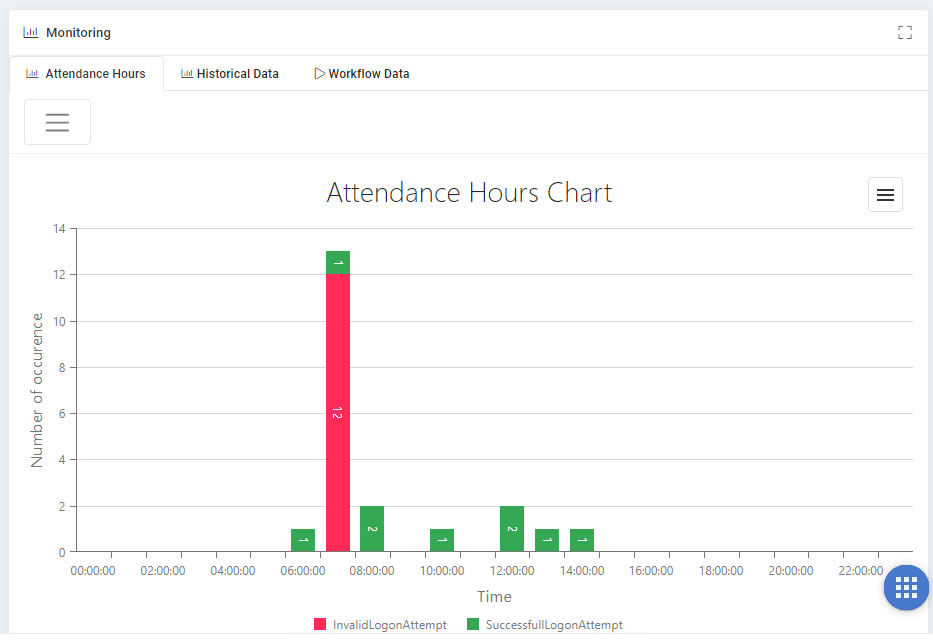Toggle SuccessfullLogonAttempt series in legend
Screen dimensions: 933x641
point(544,624)
